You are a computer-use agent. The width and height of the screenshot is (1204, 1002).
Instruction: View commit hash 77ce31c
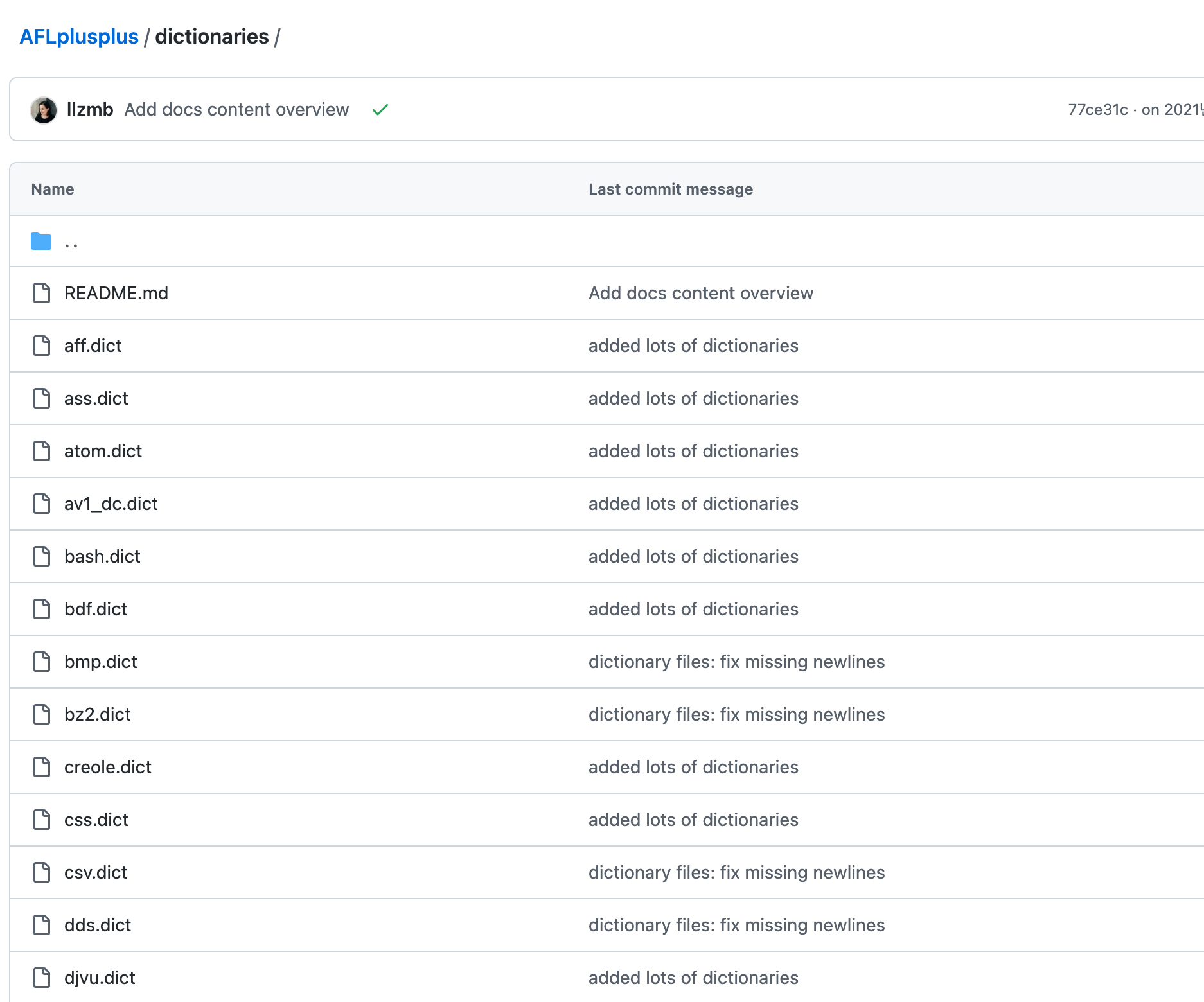tap(1097, 110)
